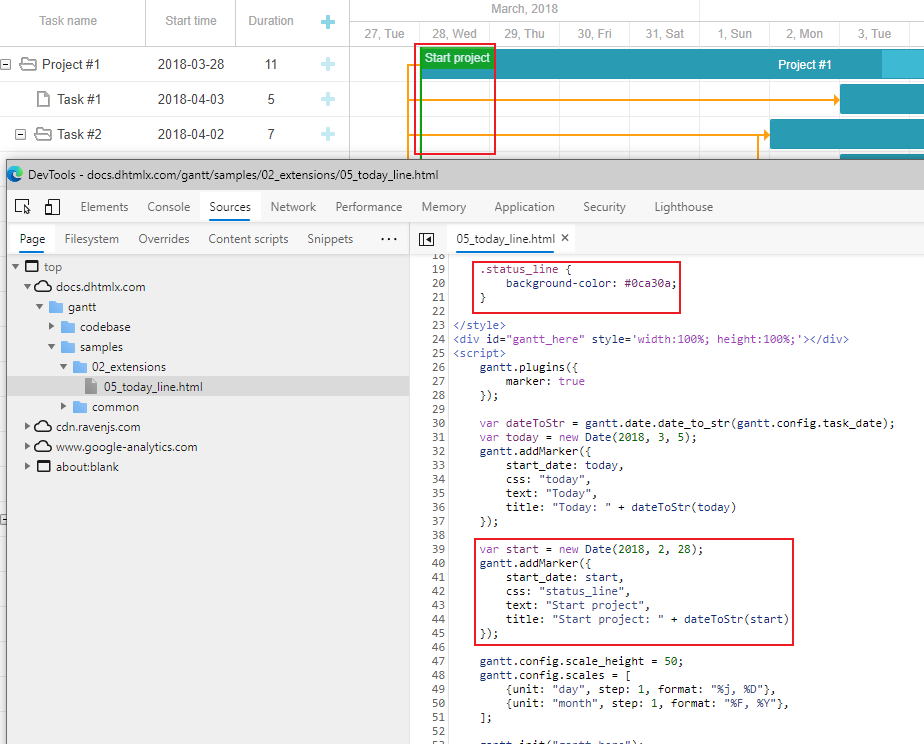This screenshot has width=924, height=744.
Task: Close the 05_today_line.html editor tab
Action: click(x=565, y=238)
